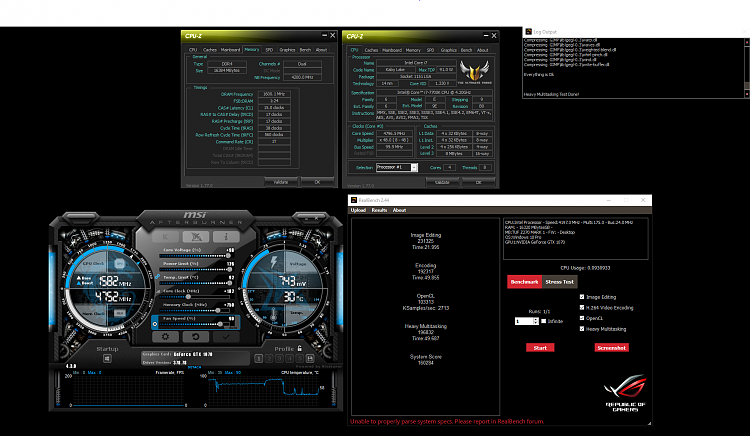The height and width of the screenshot is (436, 750).
Task: Click the RealBench system specs text box
Action: tap(575, 239)
